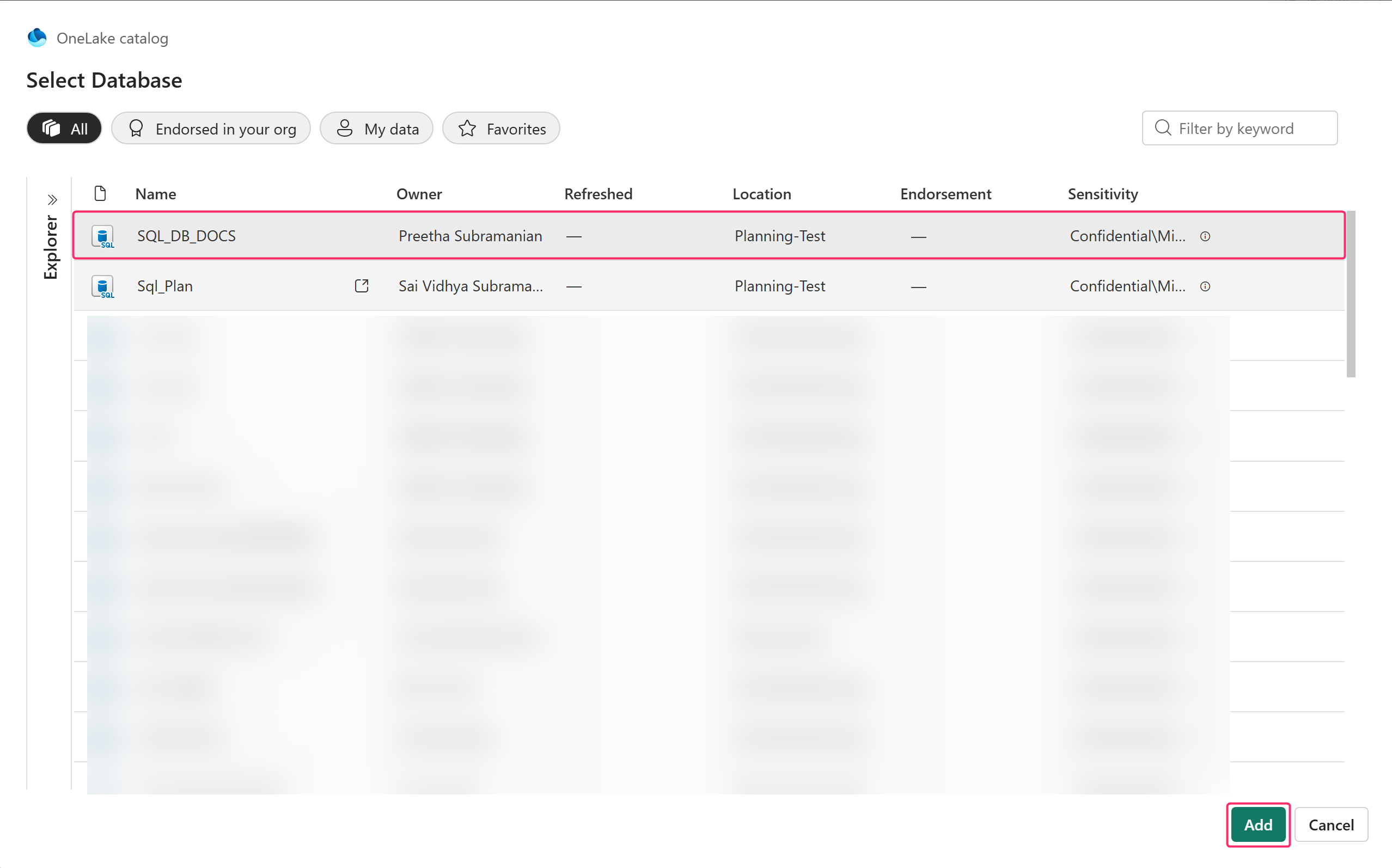Switch to Endorsed in your org filter

pos(211,128)
